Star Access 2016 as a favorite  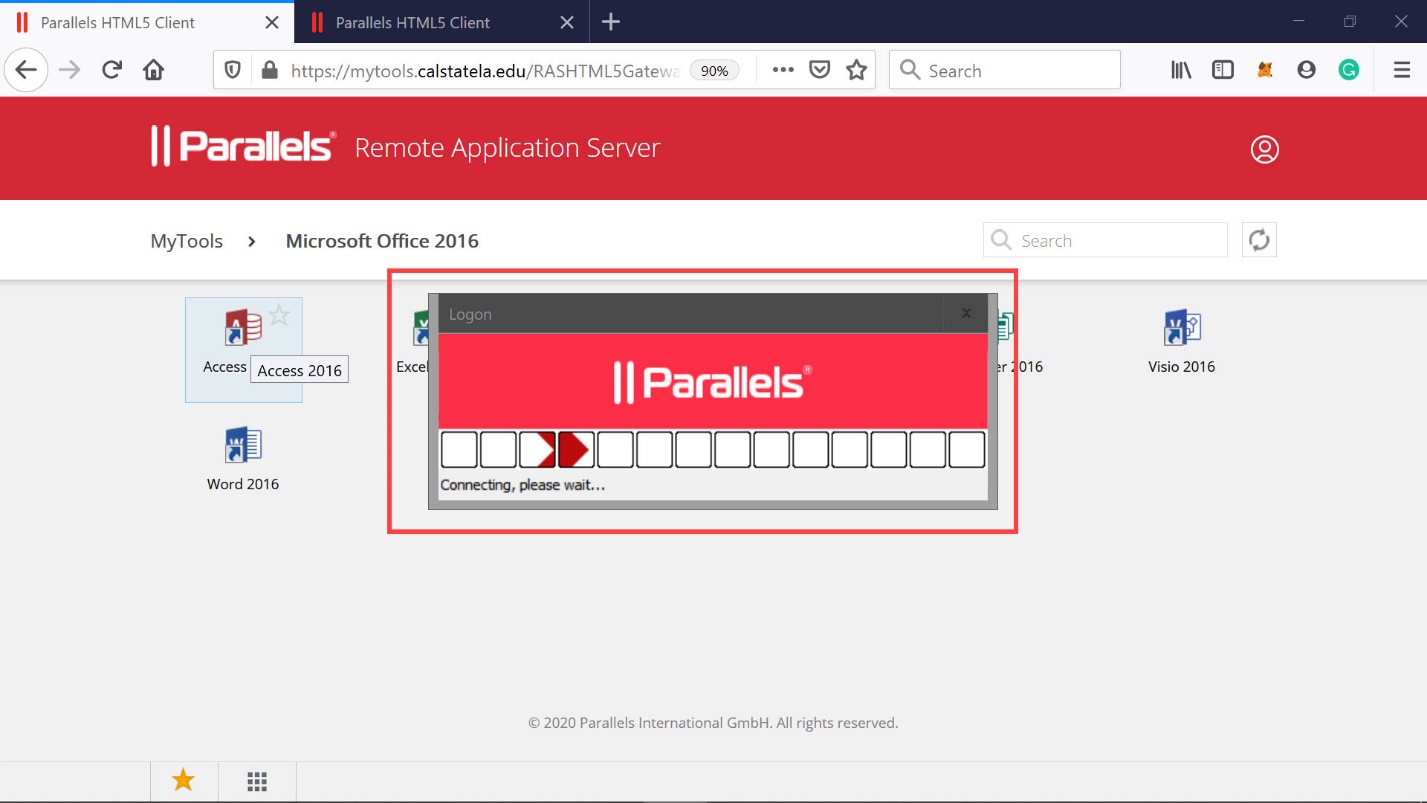coord(280,316)
